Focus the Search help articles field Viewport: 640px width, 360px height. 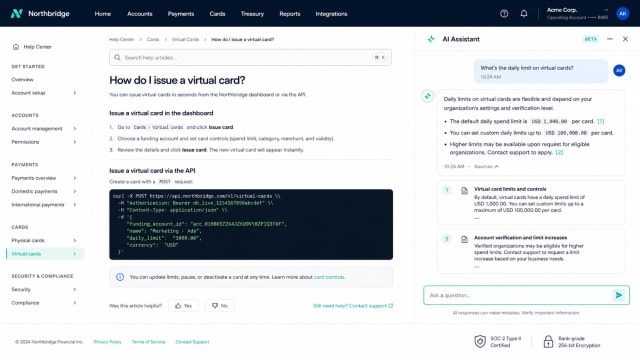[250, 58]
